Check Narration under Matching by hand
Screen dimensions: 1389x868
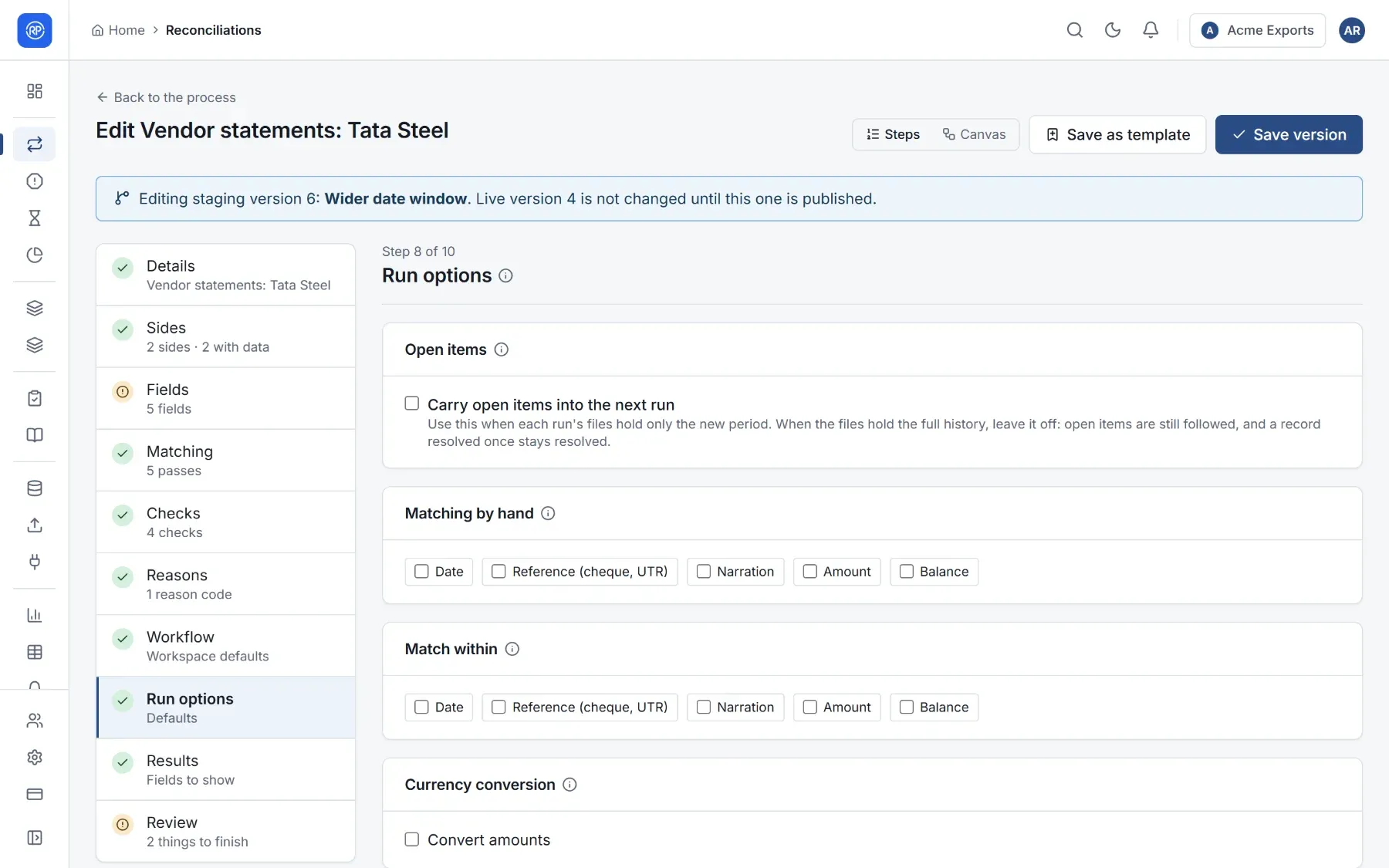(x=704, y=572)
